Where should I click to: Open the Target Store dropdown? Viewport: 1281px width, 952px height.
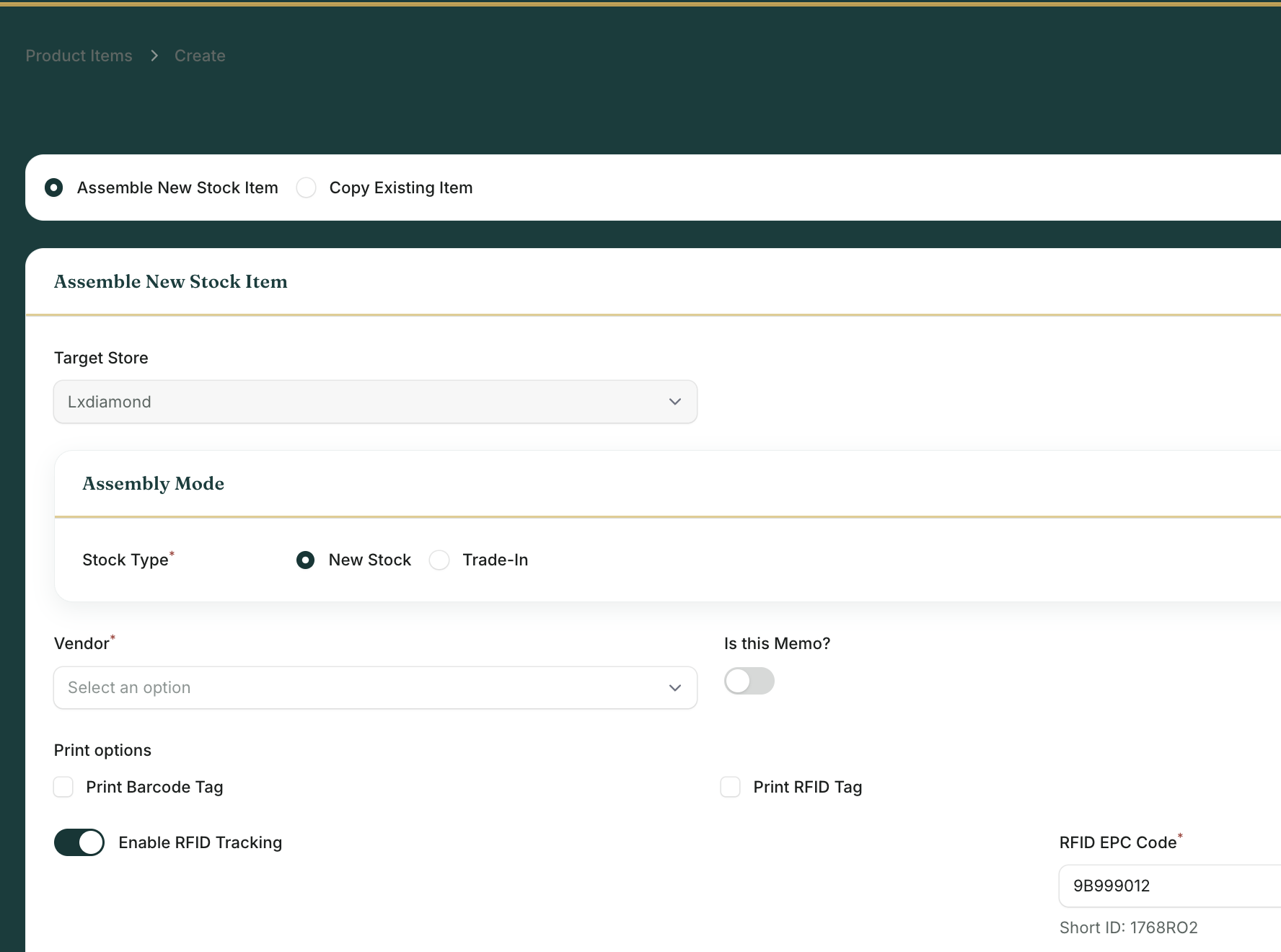[x=375, y=402]
